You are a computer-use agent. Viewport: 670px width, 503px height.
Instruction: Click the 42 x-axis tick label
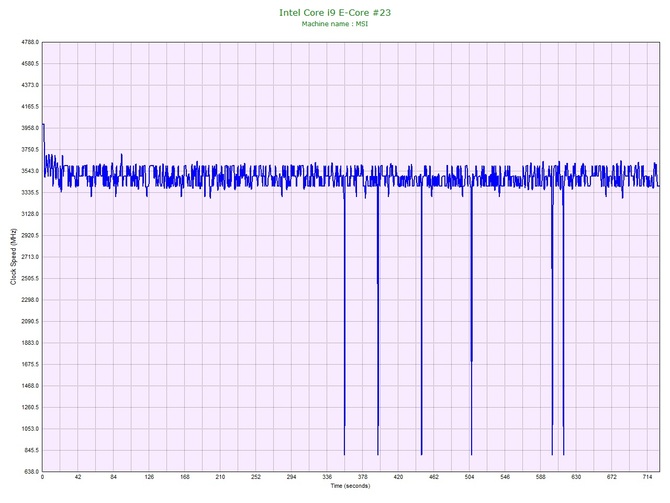(78, 477)
